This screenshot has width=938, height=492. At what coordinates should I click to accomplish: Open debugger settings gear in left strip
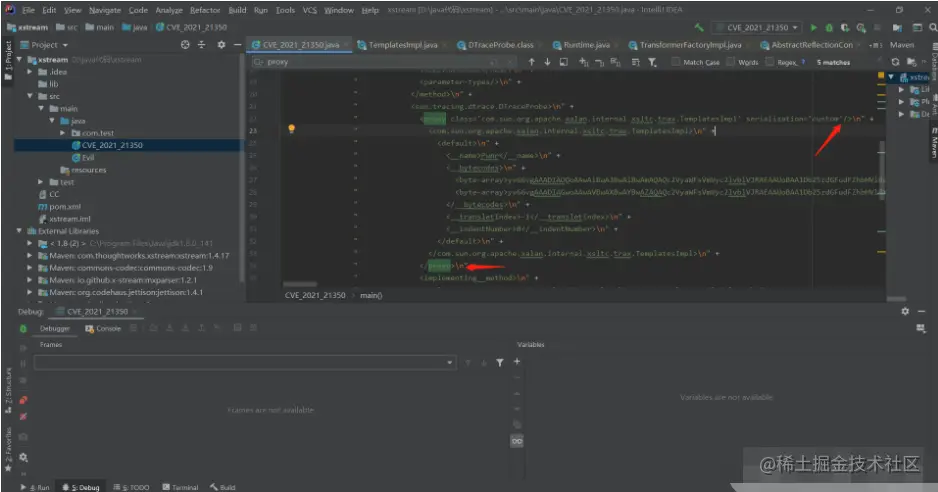click(23, 457)
